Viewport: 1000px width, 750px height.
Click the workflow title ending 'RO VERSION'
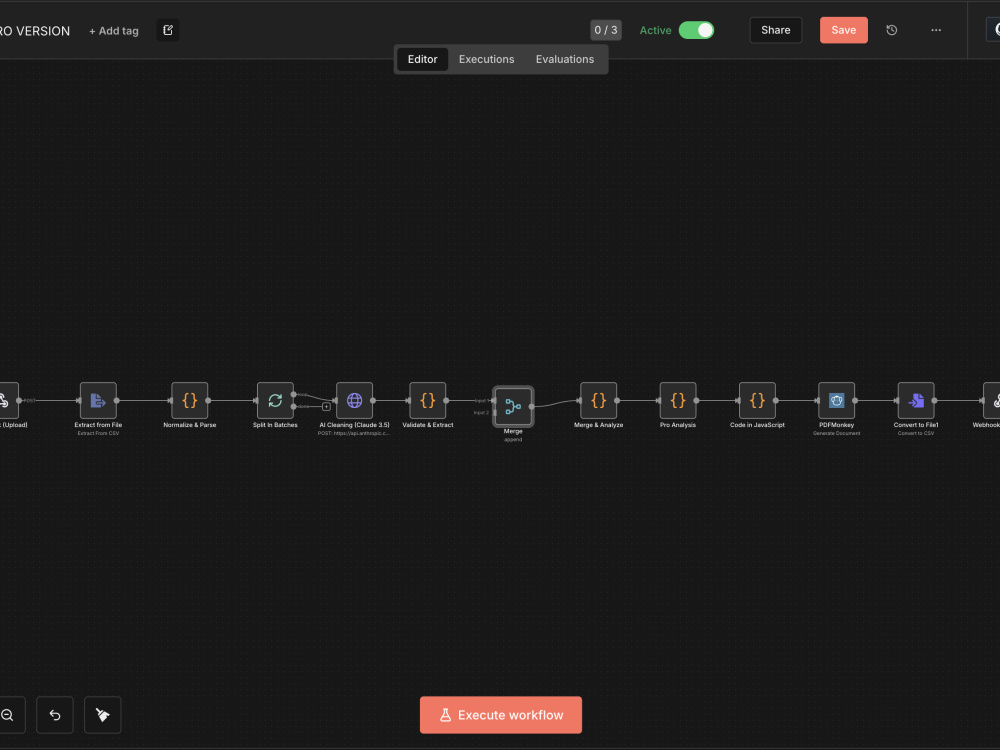tap(35, 31)
